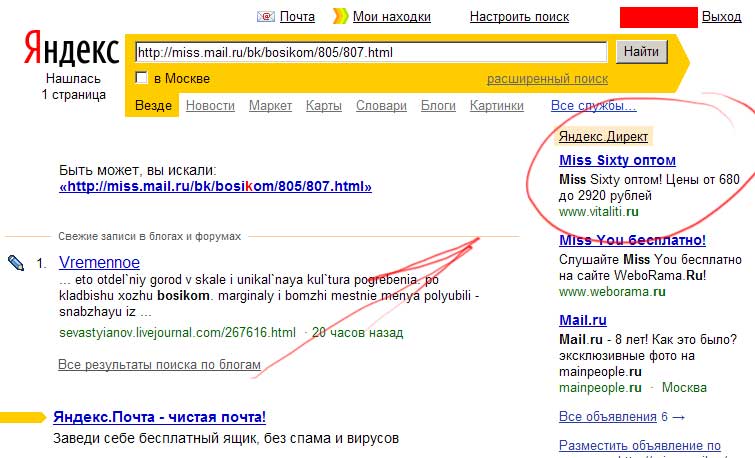755x458 pixels.
Task: Open the Mail.ru ad title
Action: click(x=583, y=320)
